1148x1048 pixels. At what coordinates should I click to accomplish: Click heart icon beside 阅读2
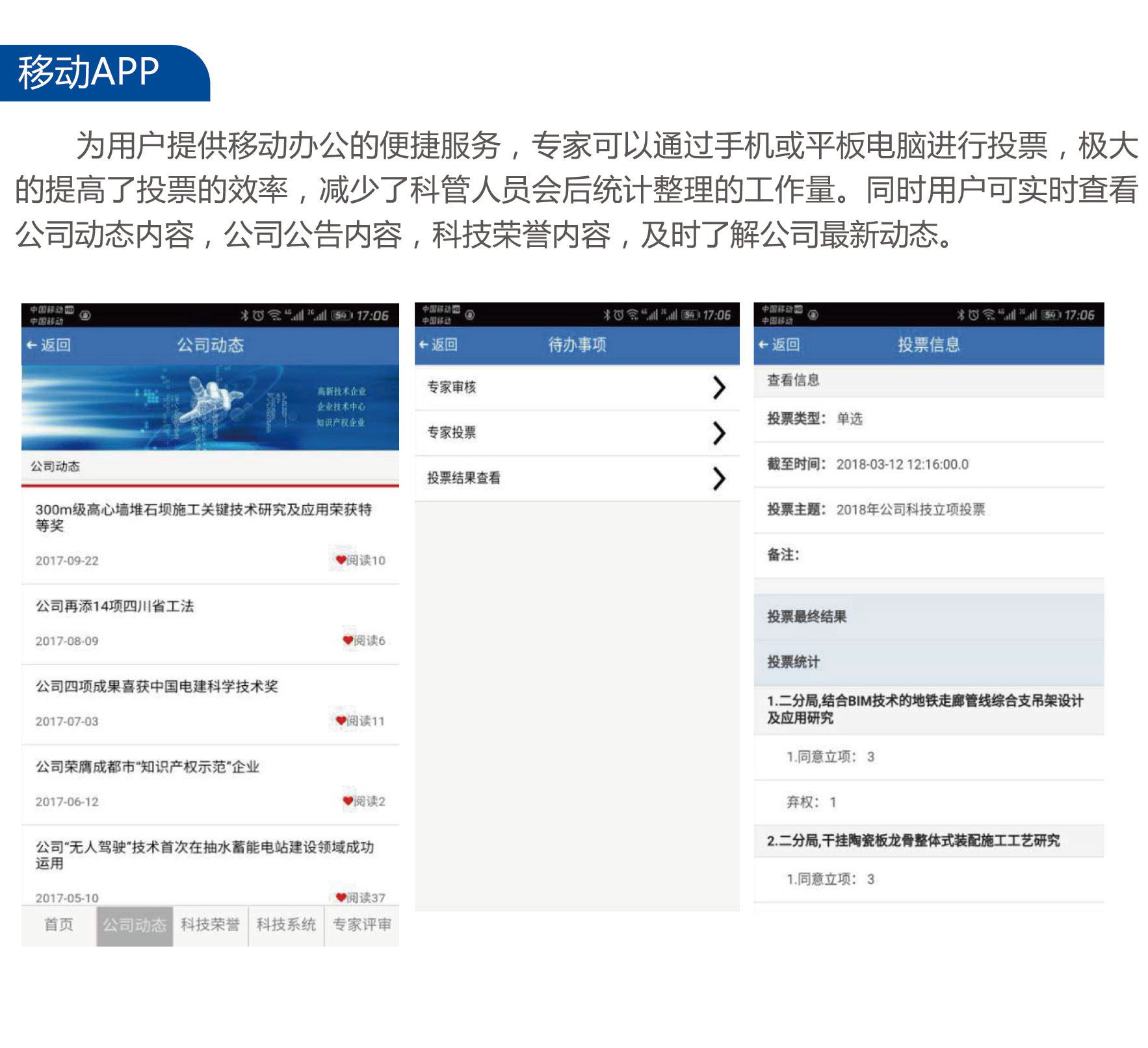tap(348, 801)
